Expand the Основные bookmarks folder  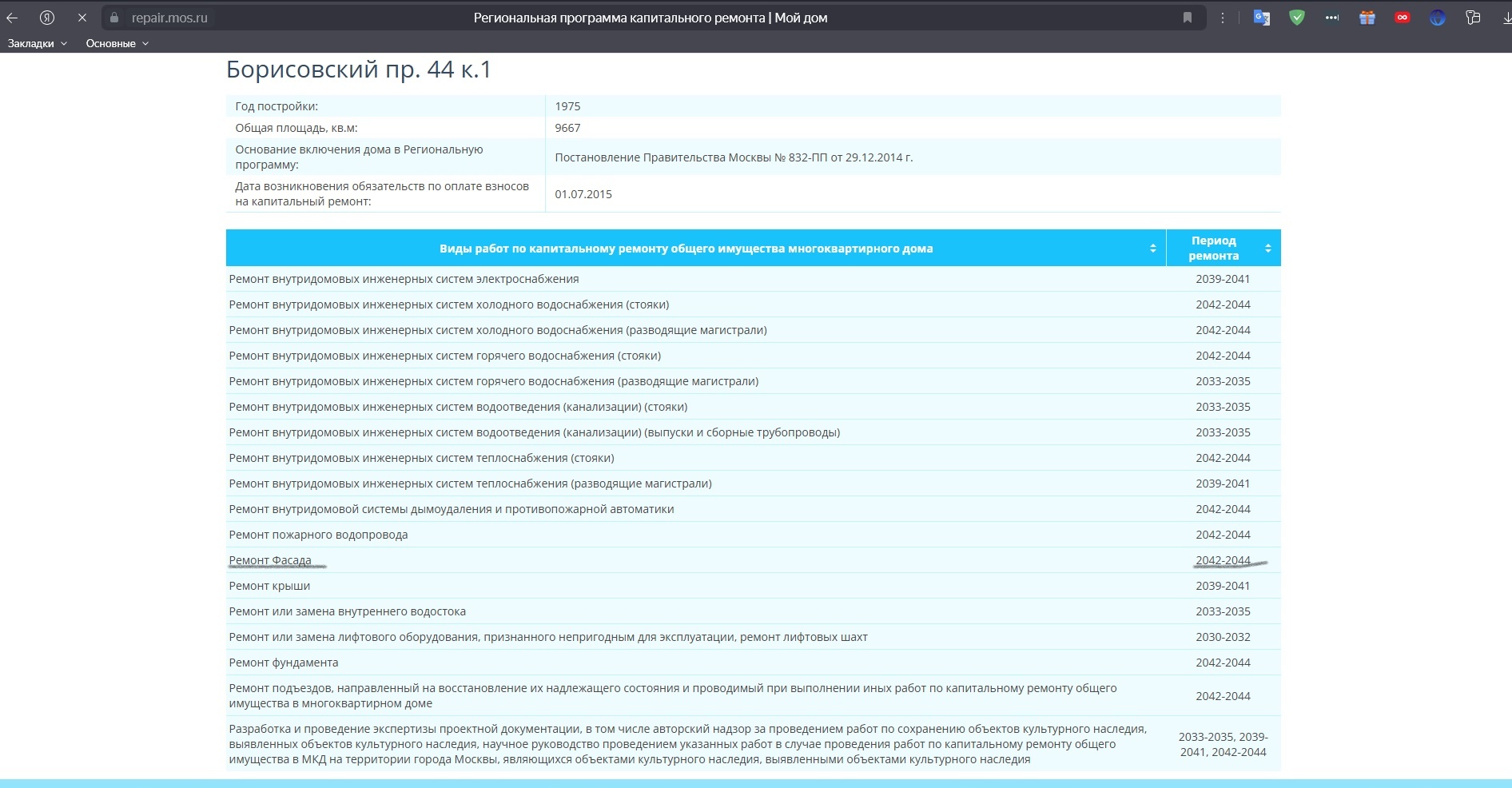point(117,43)
